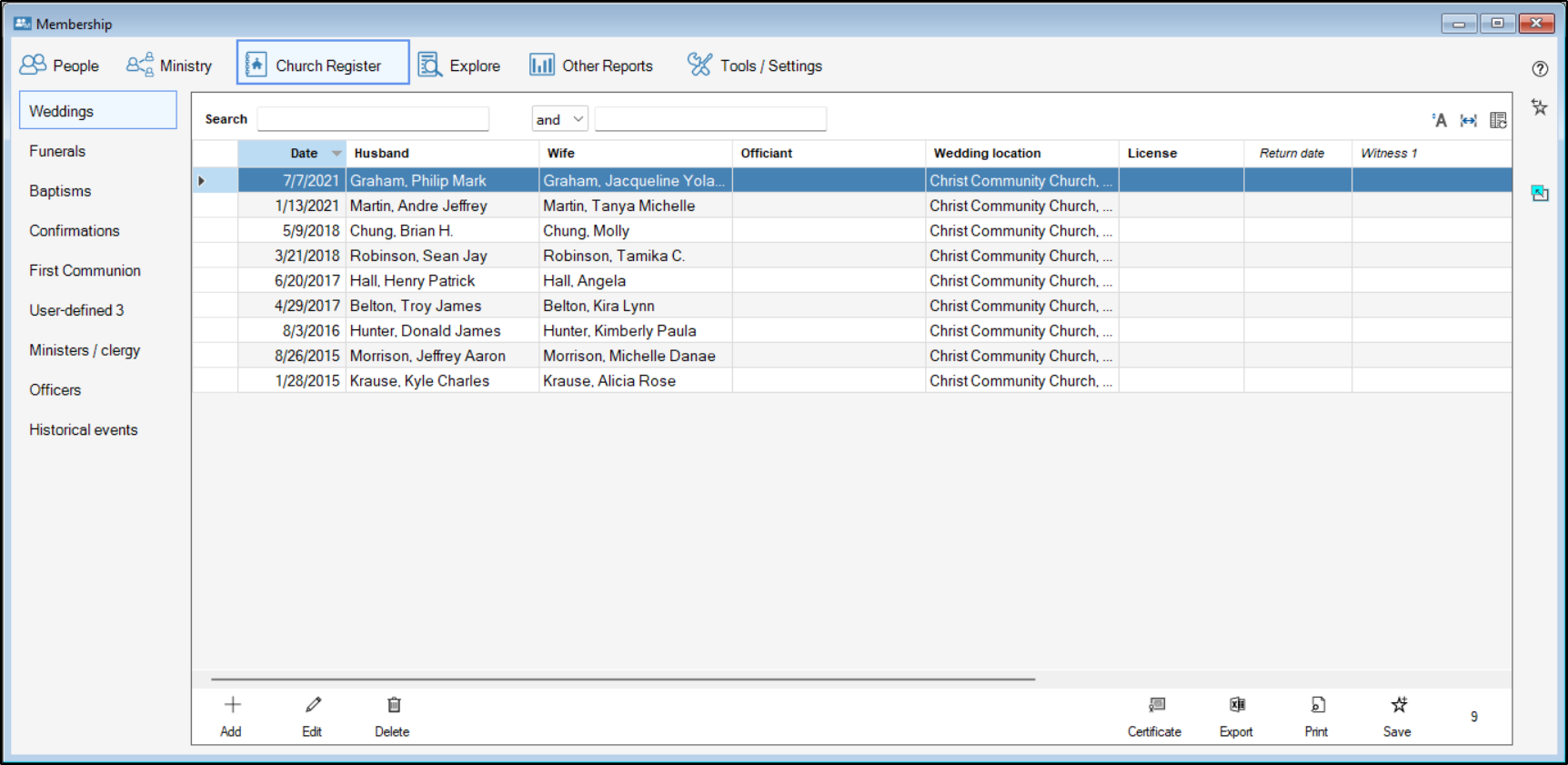Viewport: 1568px width, 765px height.
Task: Click the Delete trash icon
Action: pos(393,705)
